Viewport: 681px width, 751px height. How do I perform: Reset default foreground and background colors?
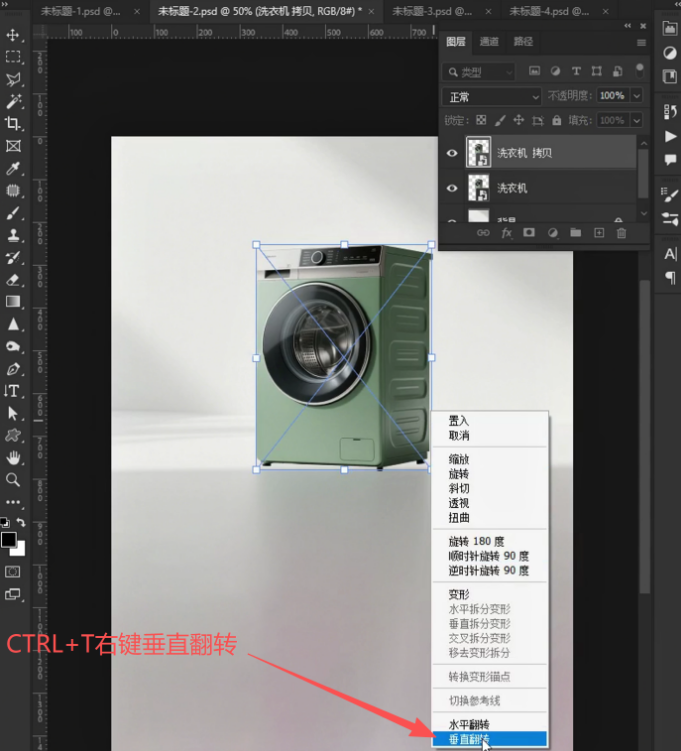click(x=4, y=522)
